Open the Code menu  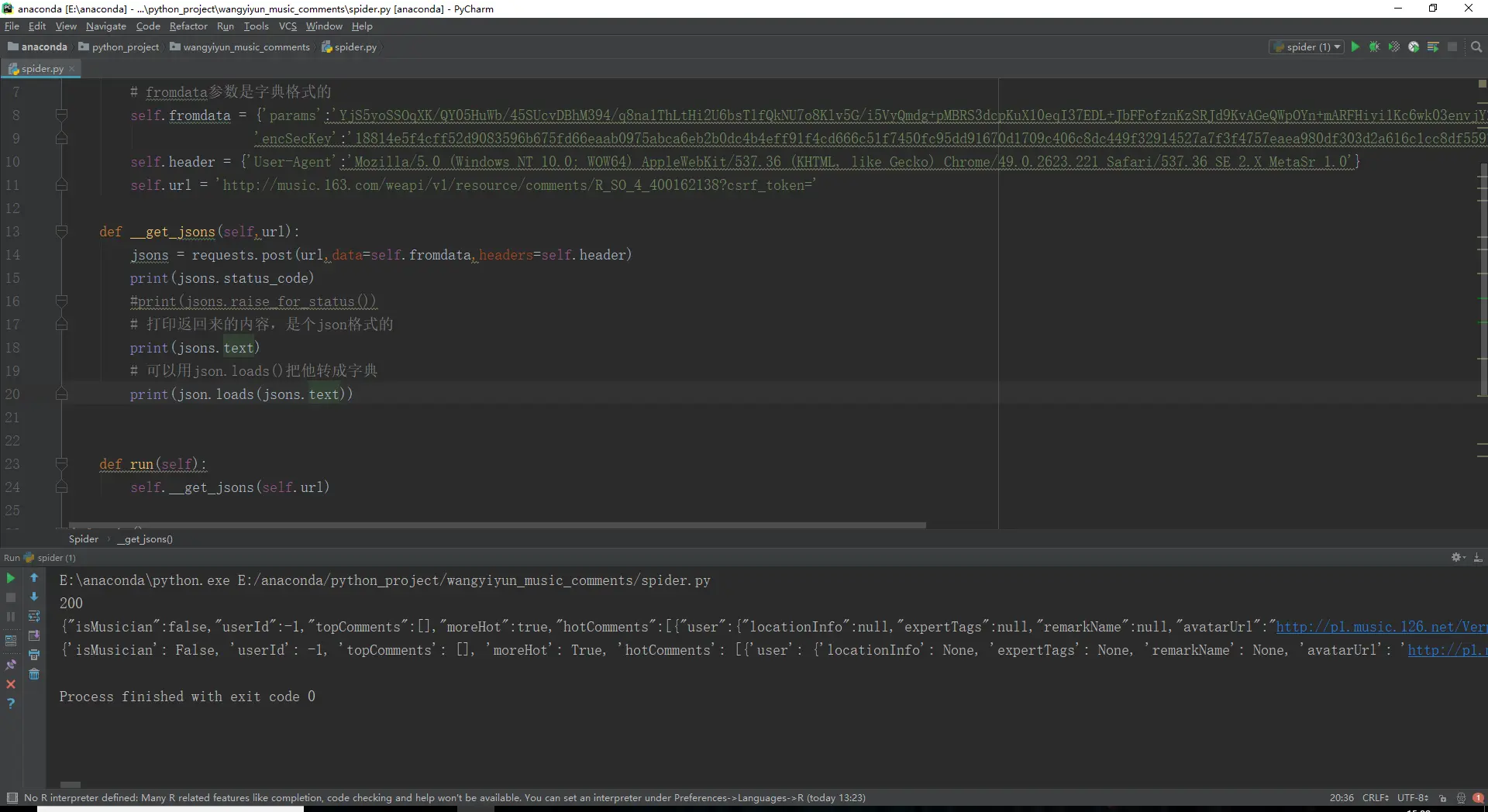[148, 26]
